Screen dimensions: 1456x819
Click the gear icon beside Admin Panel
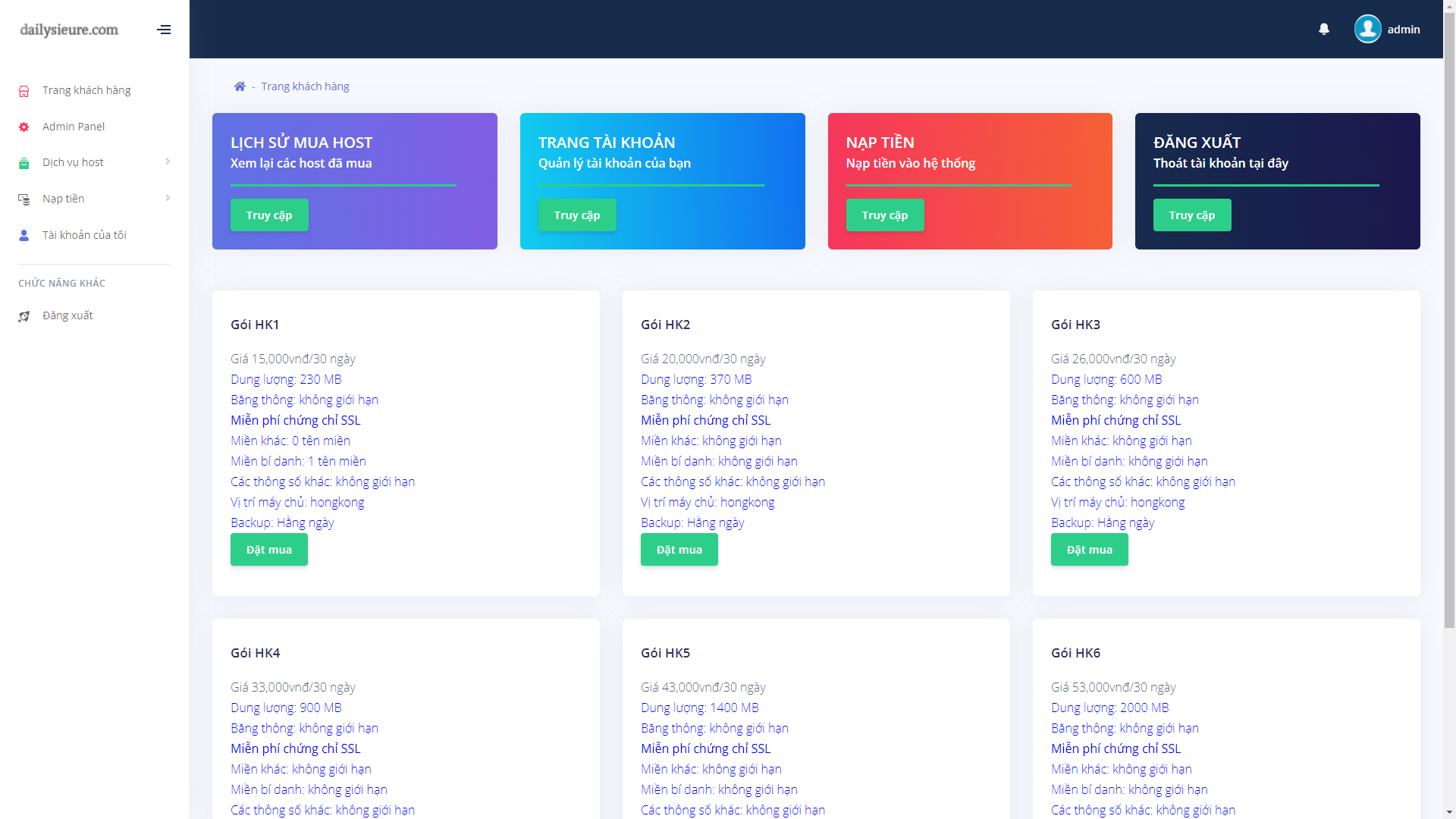(24, 127)
